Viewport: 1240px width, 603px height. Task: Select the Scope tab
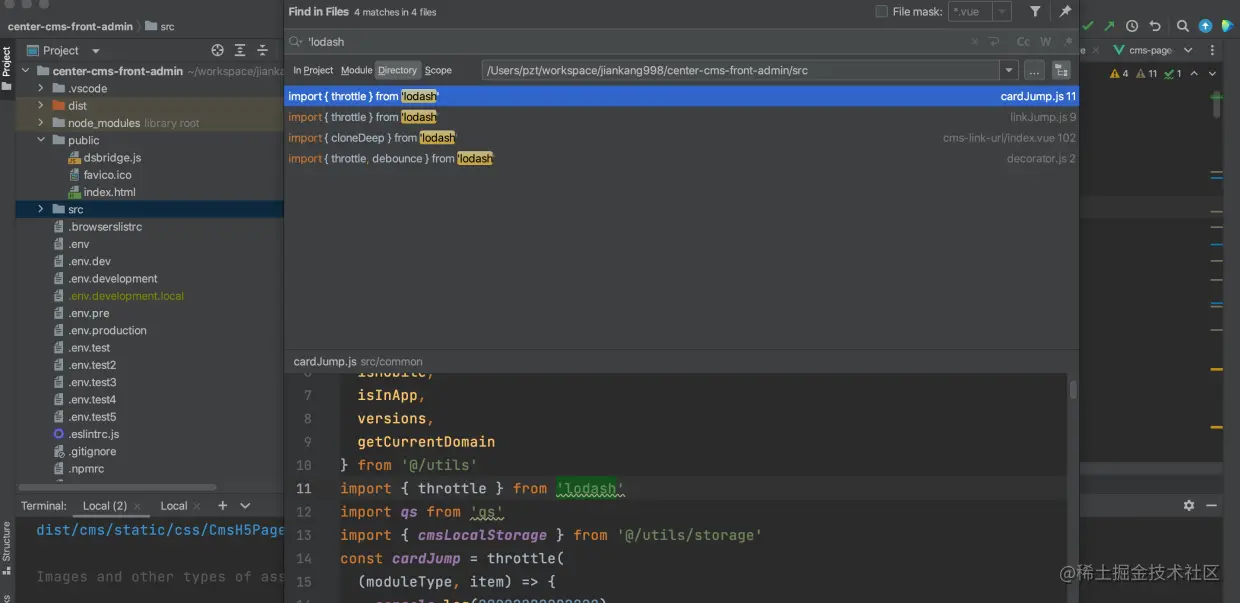pos(438,71)
